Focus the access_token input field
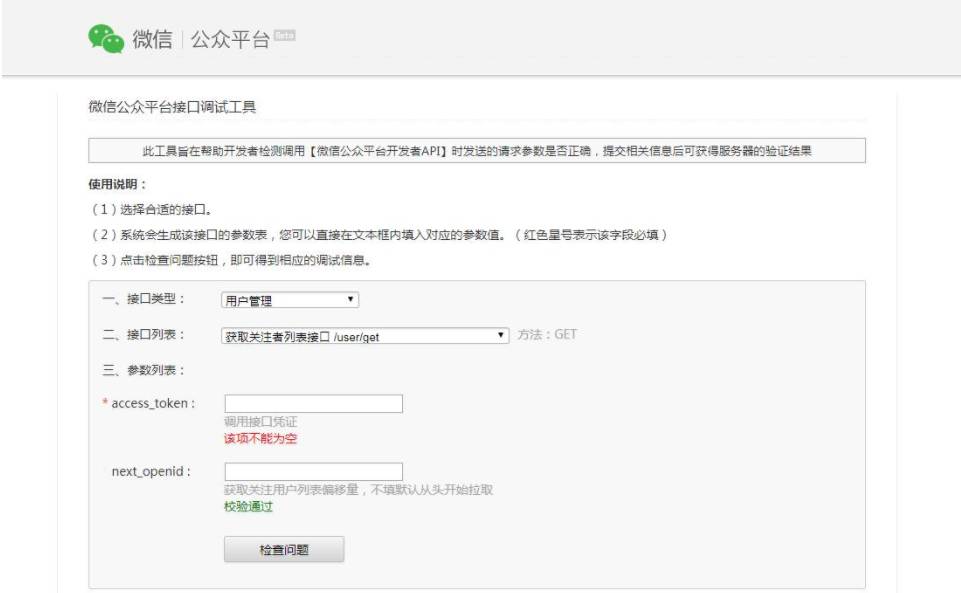Screen dimensions: 961x593 tap(314, 404)
